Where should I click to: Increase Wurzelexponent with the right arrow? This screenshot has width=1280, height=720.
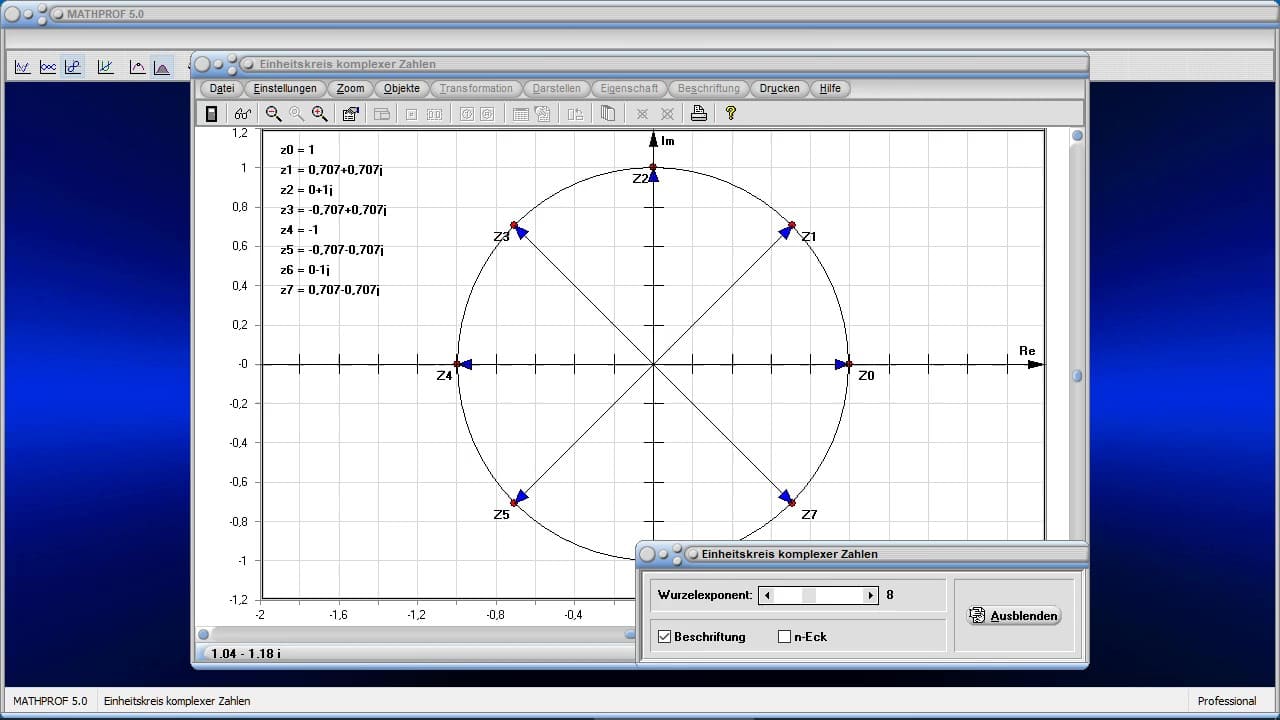[870, 595]
